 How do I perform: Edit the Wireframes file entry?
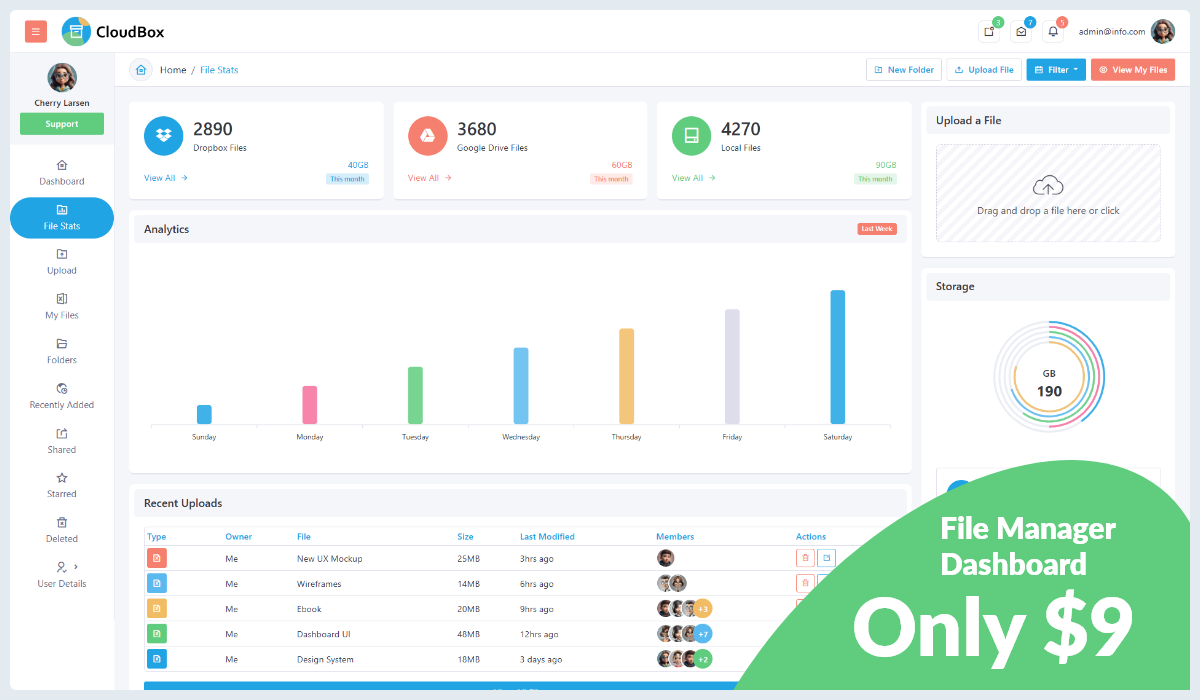(826, 582)
